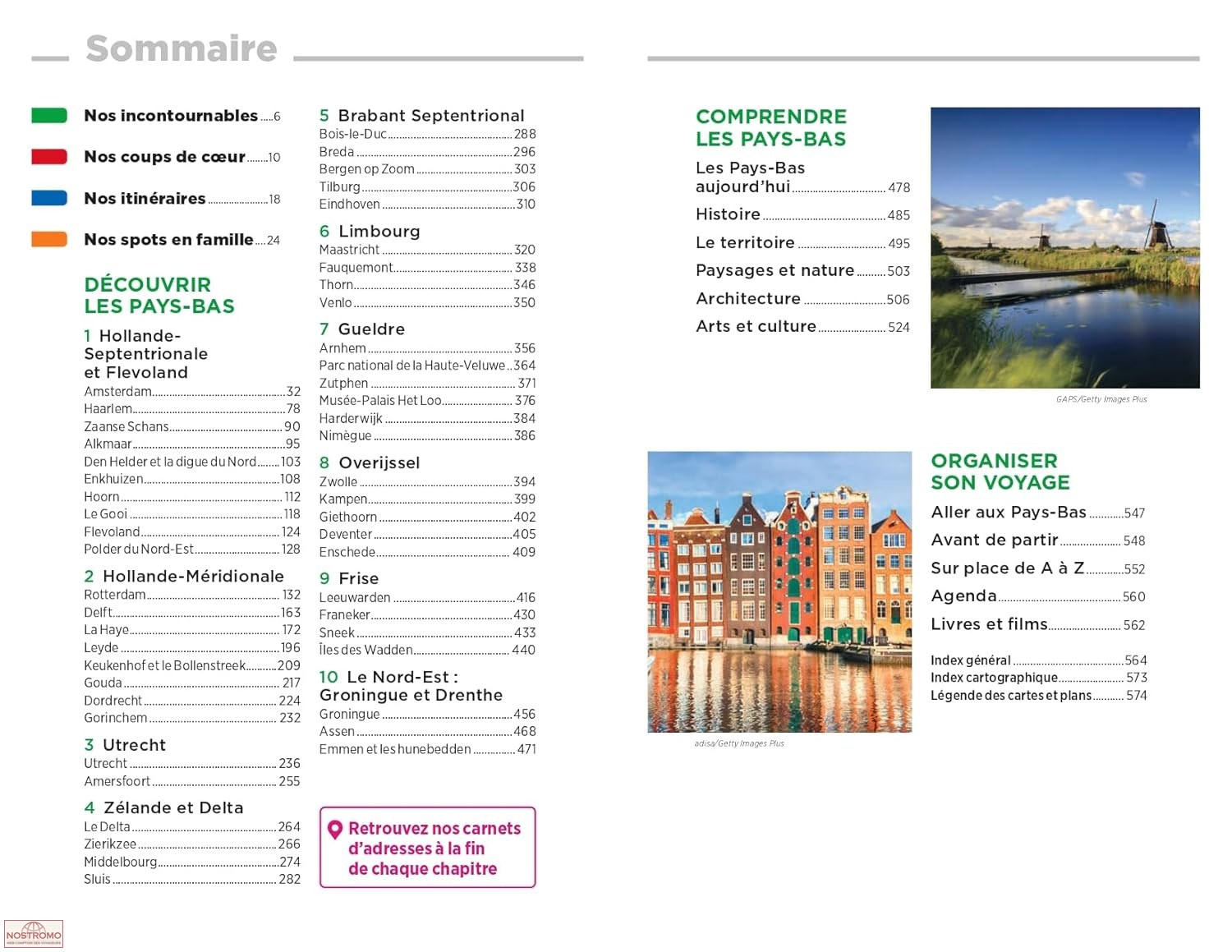Click the blue Nos itinéraires swatch
This screenshot has width=1232, height=952.
click(49, 198)
